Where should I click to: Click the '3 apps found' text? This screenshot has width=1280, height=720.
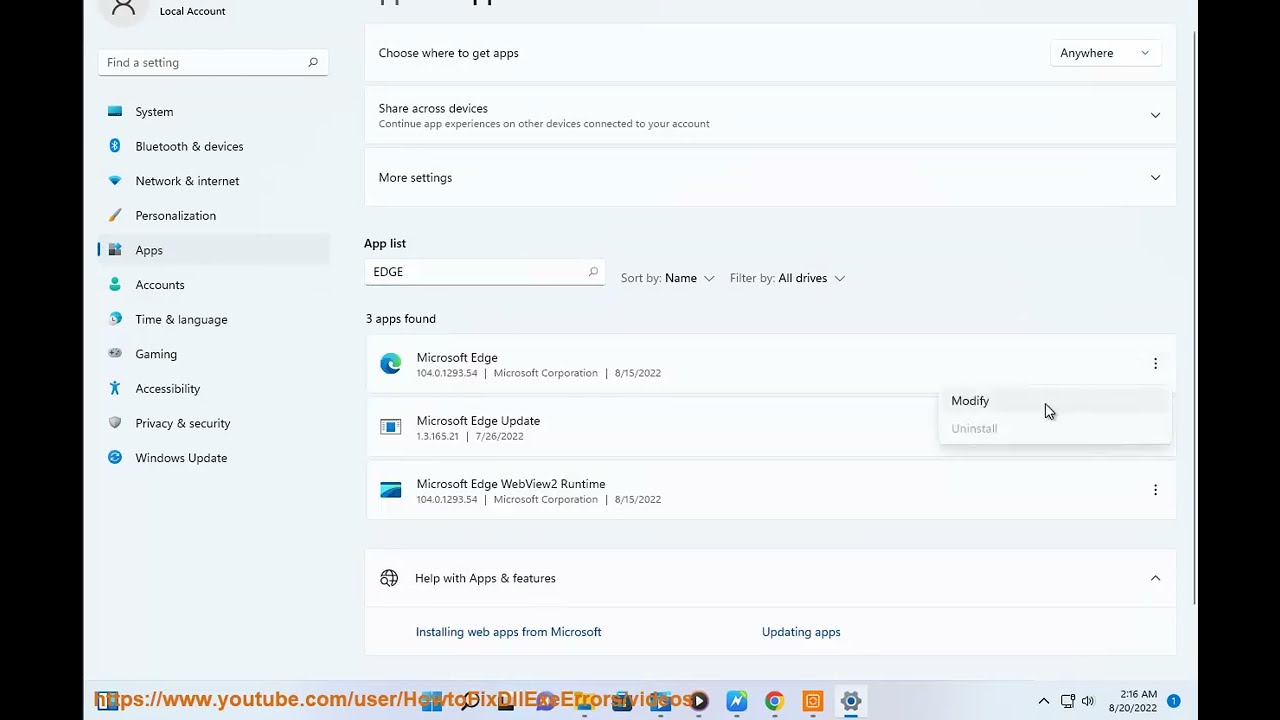(400, 319)
